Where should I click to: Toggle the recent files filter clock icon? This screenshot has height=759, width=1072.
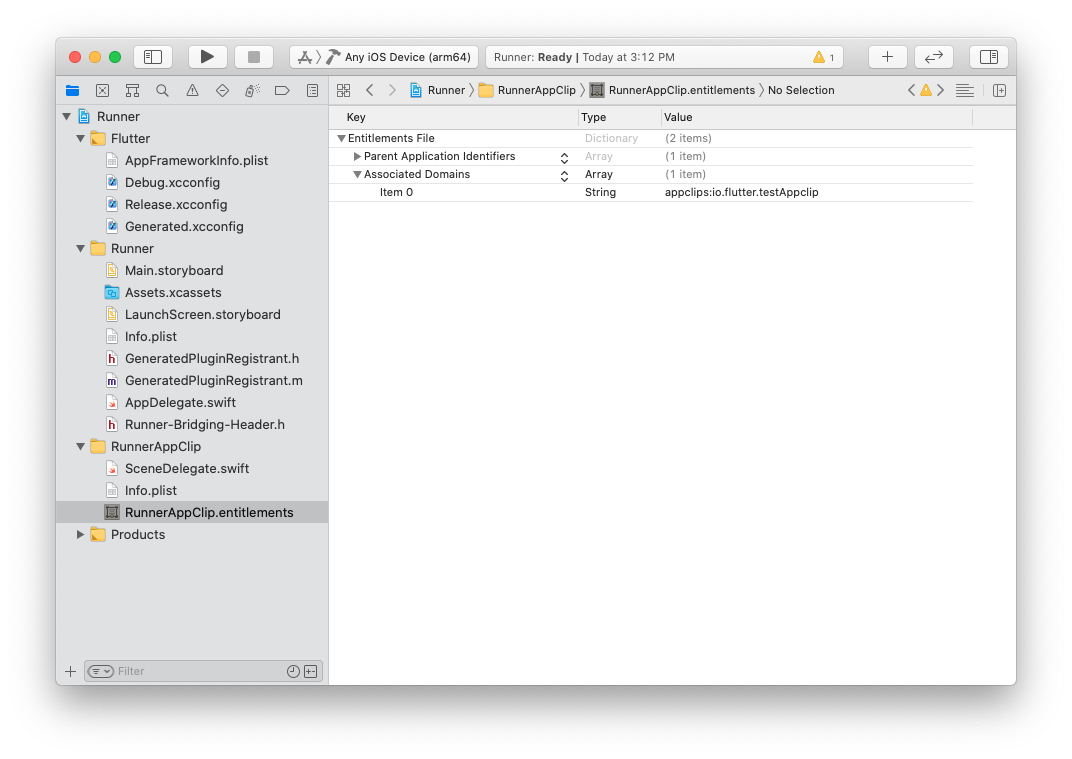click(293, 671)
